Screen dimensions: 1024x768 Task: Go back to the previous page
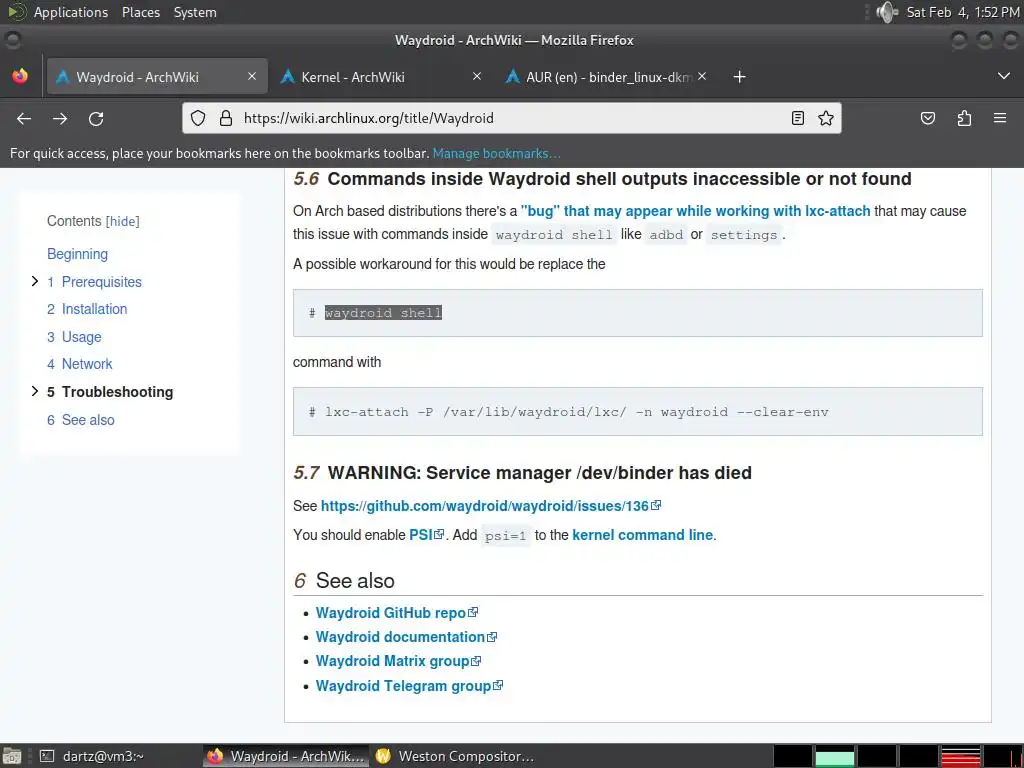point(24,118)
